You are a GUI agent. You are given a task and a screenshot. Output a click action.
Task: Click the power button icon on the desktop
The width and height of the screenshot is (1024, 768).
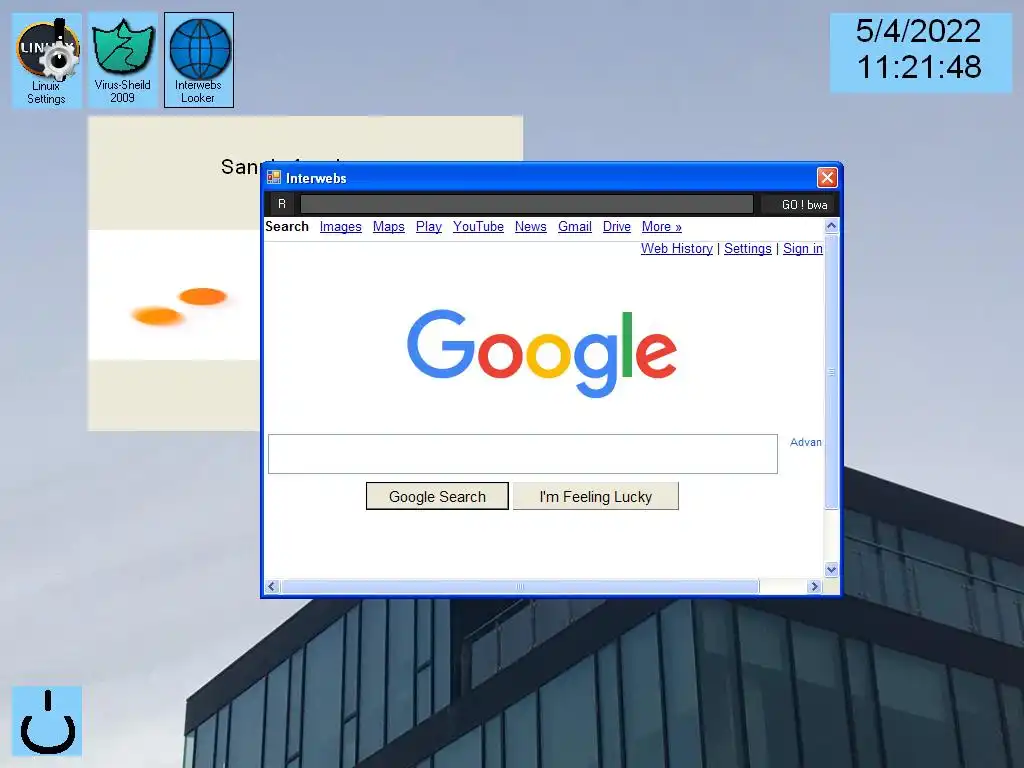click(47, 721)
